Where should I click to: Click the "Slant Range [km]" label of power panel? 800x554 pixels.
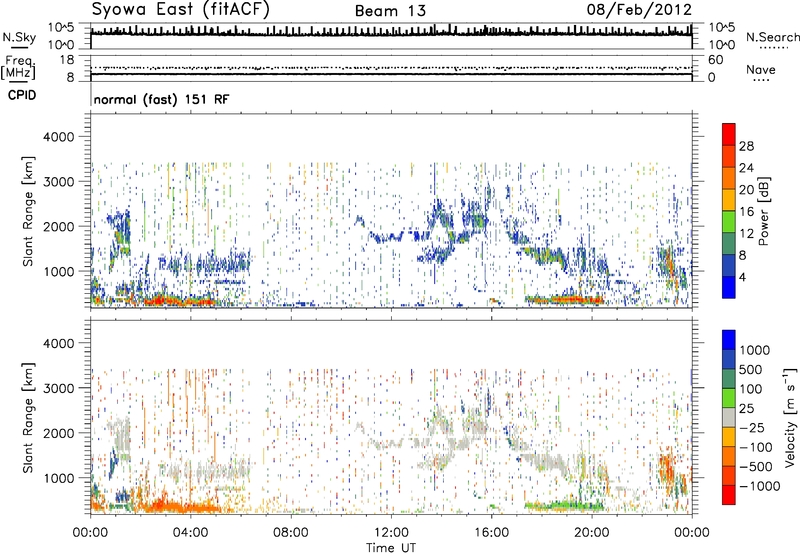(28, 211)
